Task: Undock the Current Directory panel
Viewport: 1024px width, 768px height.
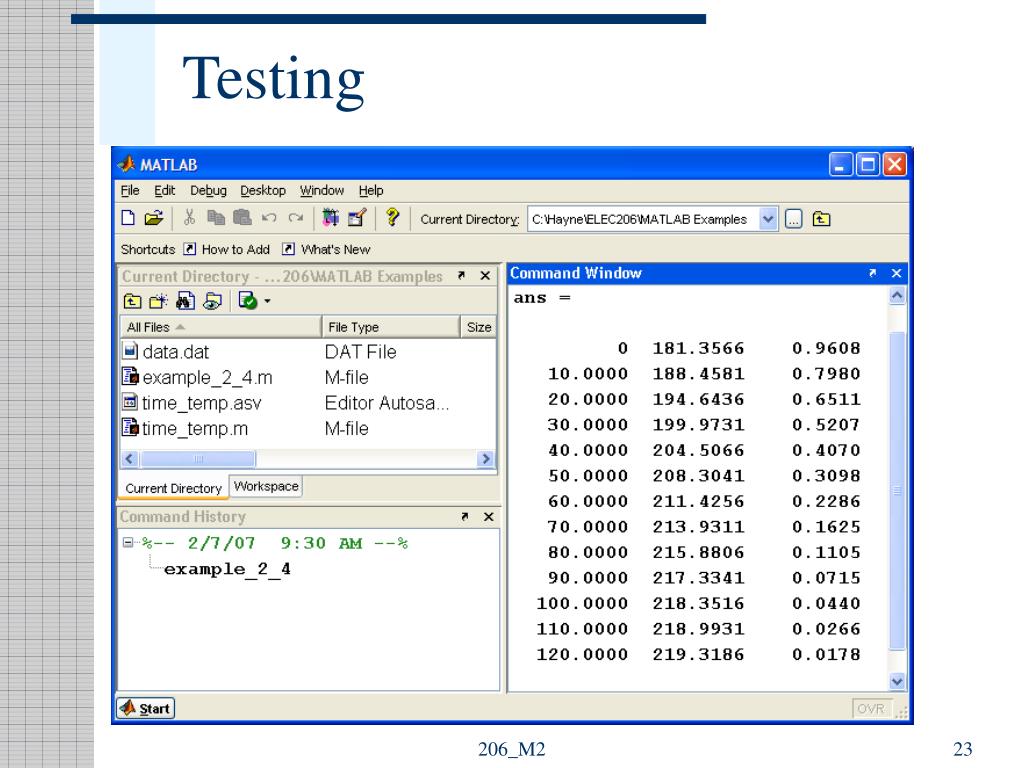Action: click(x=461, y=276)
